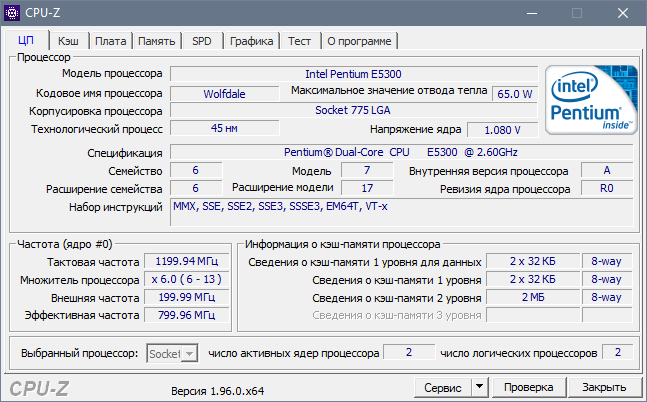Minimize the CPU-Z window
The image size is (647, 402).
[x=530, y=13]
